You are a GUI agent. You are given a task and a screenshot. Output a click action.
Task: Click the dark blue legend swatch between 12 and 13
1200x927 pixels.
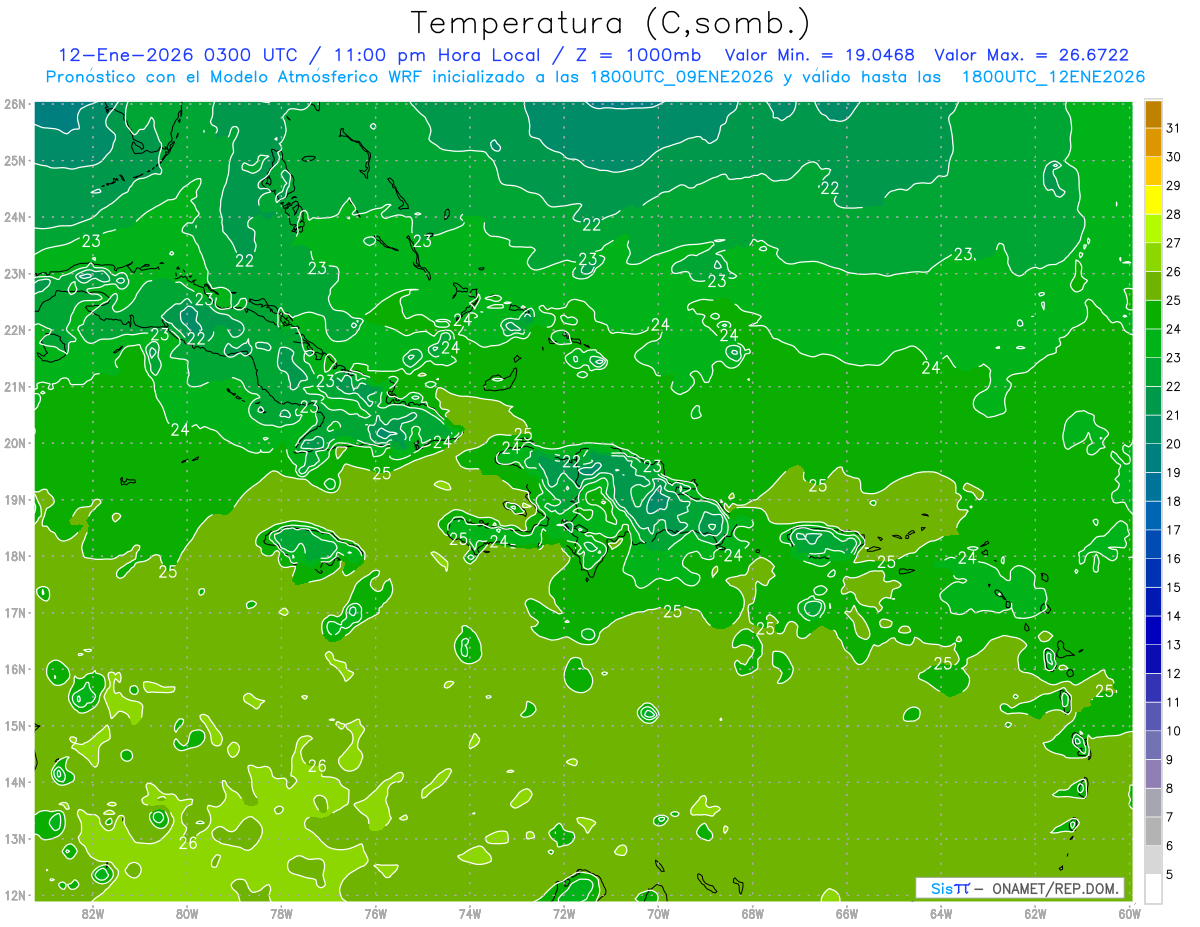1153,659
